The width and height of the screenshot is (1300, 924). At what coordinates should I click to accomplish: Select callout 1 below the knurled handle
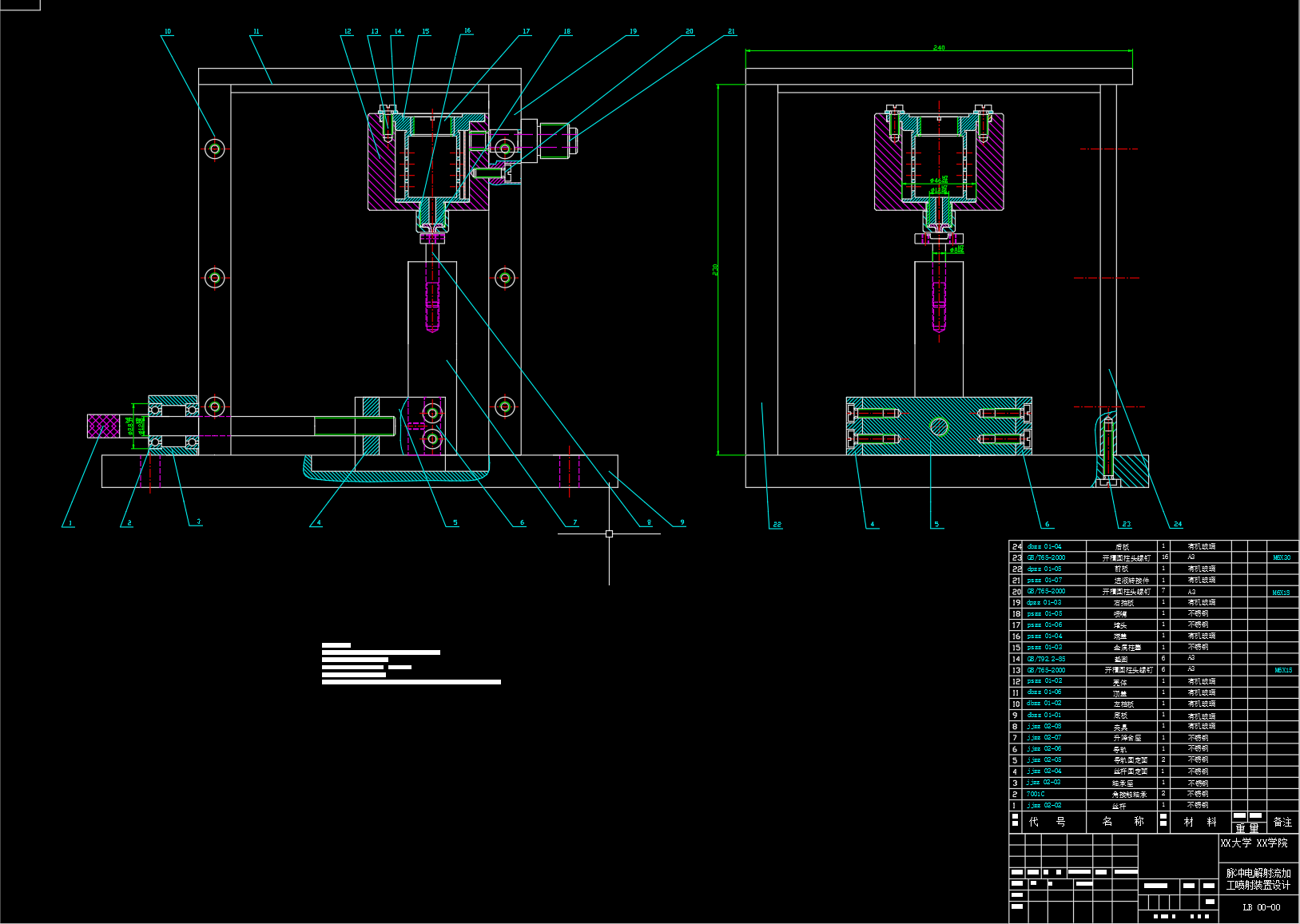click(70, 524)
